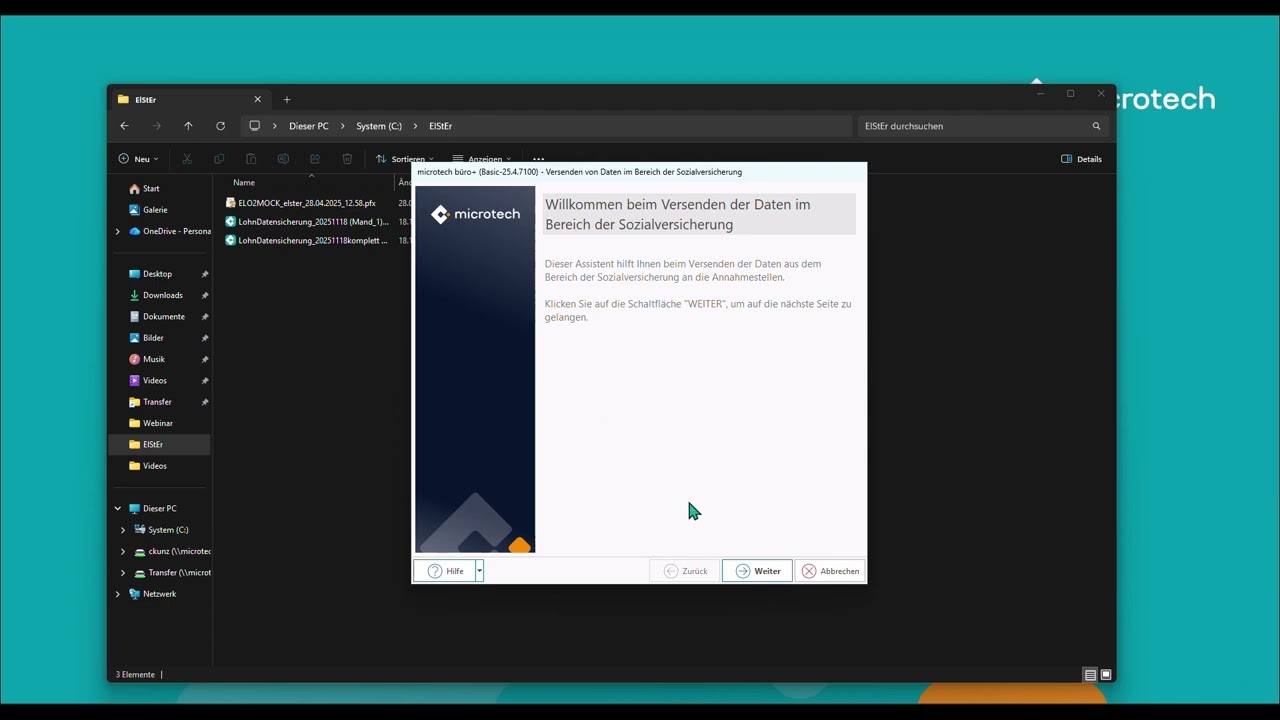Open Galerie in the navigation pane
This screenshot has width=1280, height=720.
tap(155, 210)
